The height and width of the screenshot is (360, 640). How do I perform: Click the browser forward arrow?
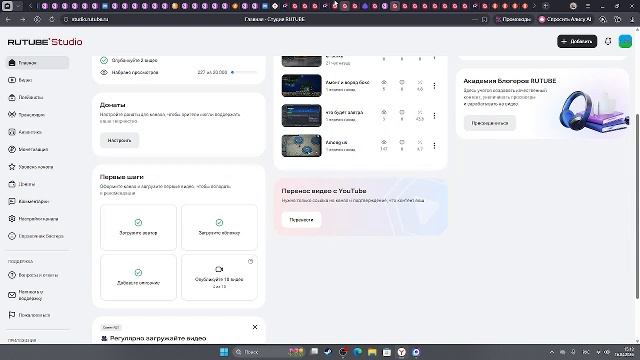click(x=22, y=19)
